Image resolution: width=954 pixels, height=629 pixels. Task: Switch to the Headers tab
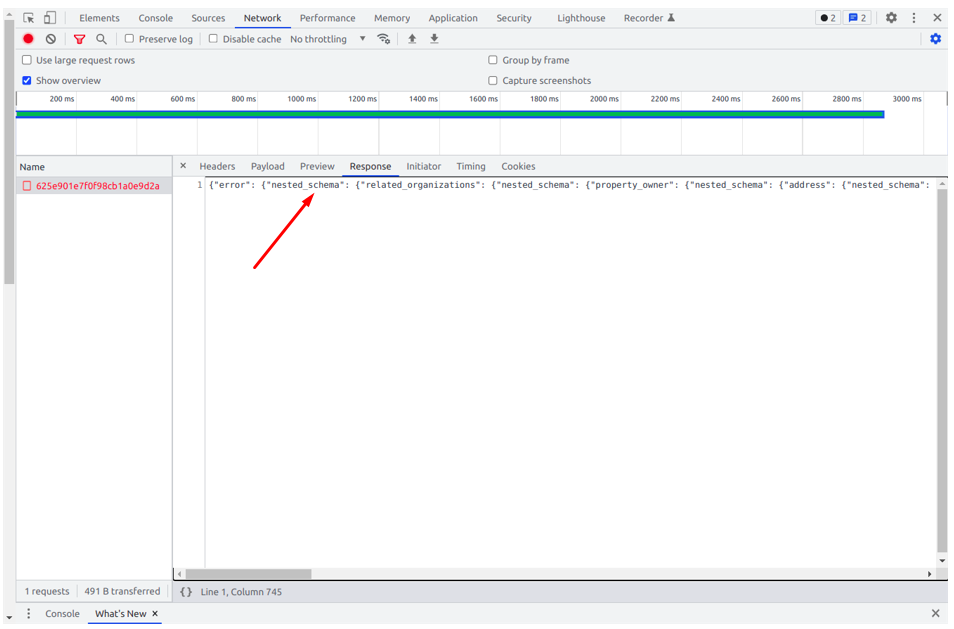217,166
